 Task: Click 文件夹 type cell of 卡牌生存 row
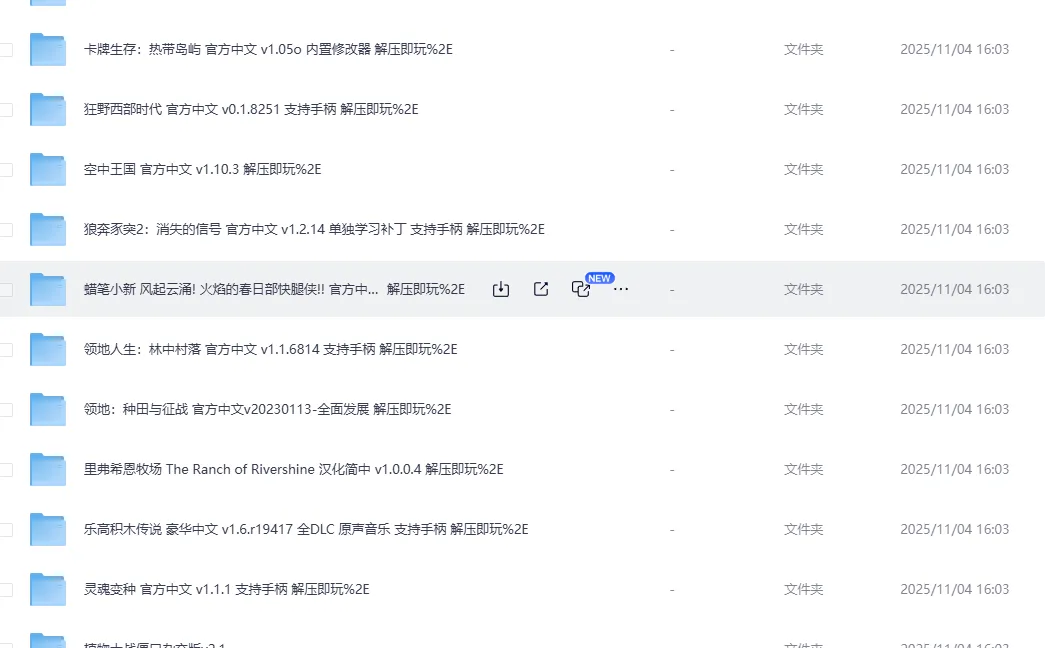point(803,49)
